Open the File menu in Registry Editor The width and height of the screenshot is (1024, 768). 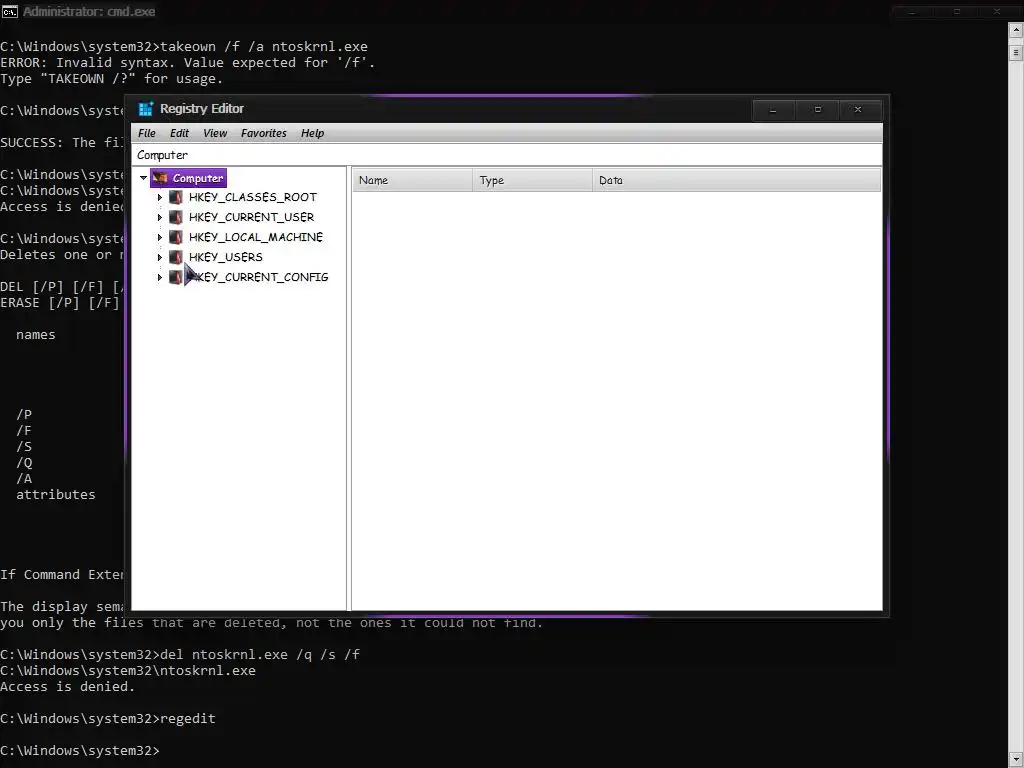pyautogui.click(x=146, y=133)
